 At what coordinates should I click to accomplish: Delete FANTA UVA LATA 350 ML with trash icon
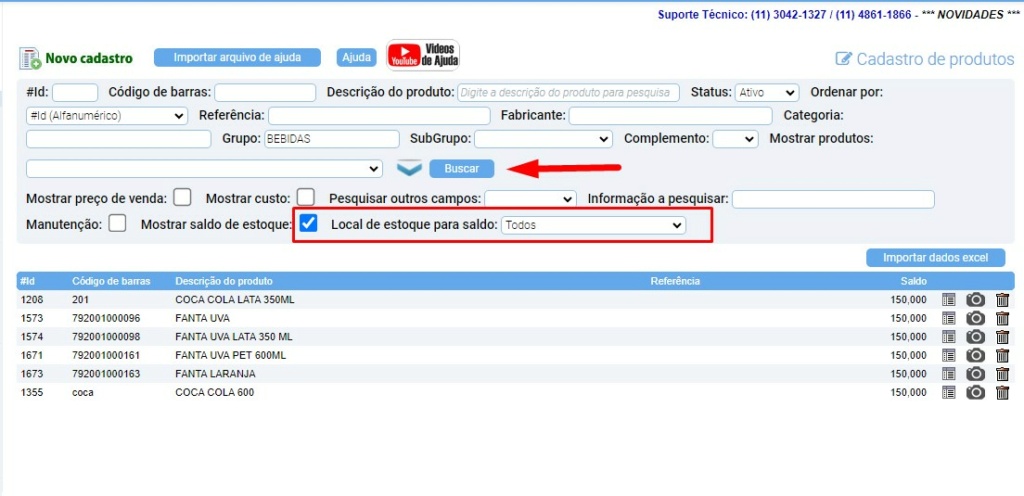1002,337
